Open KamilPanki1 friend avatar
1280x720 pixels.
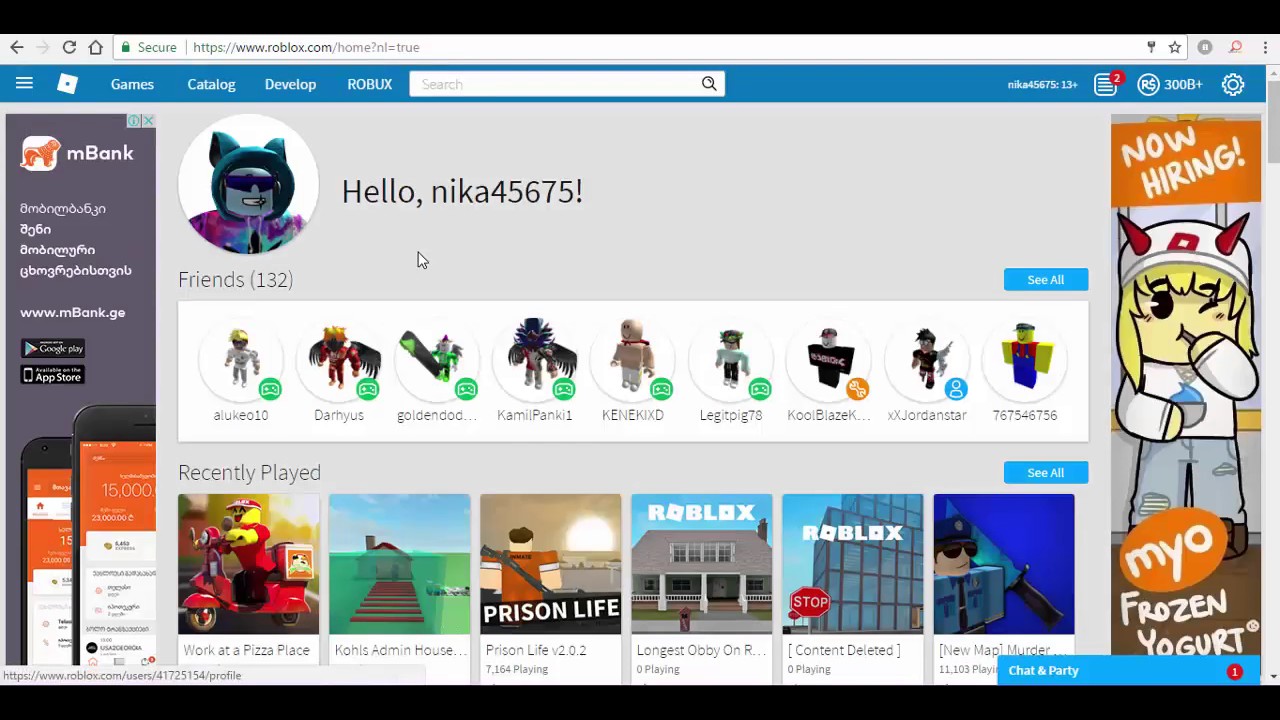click(x=535, y=358)
